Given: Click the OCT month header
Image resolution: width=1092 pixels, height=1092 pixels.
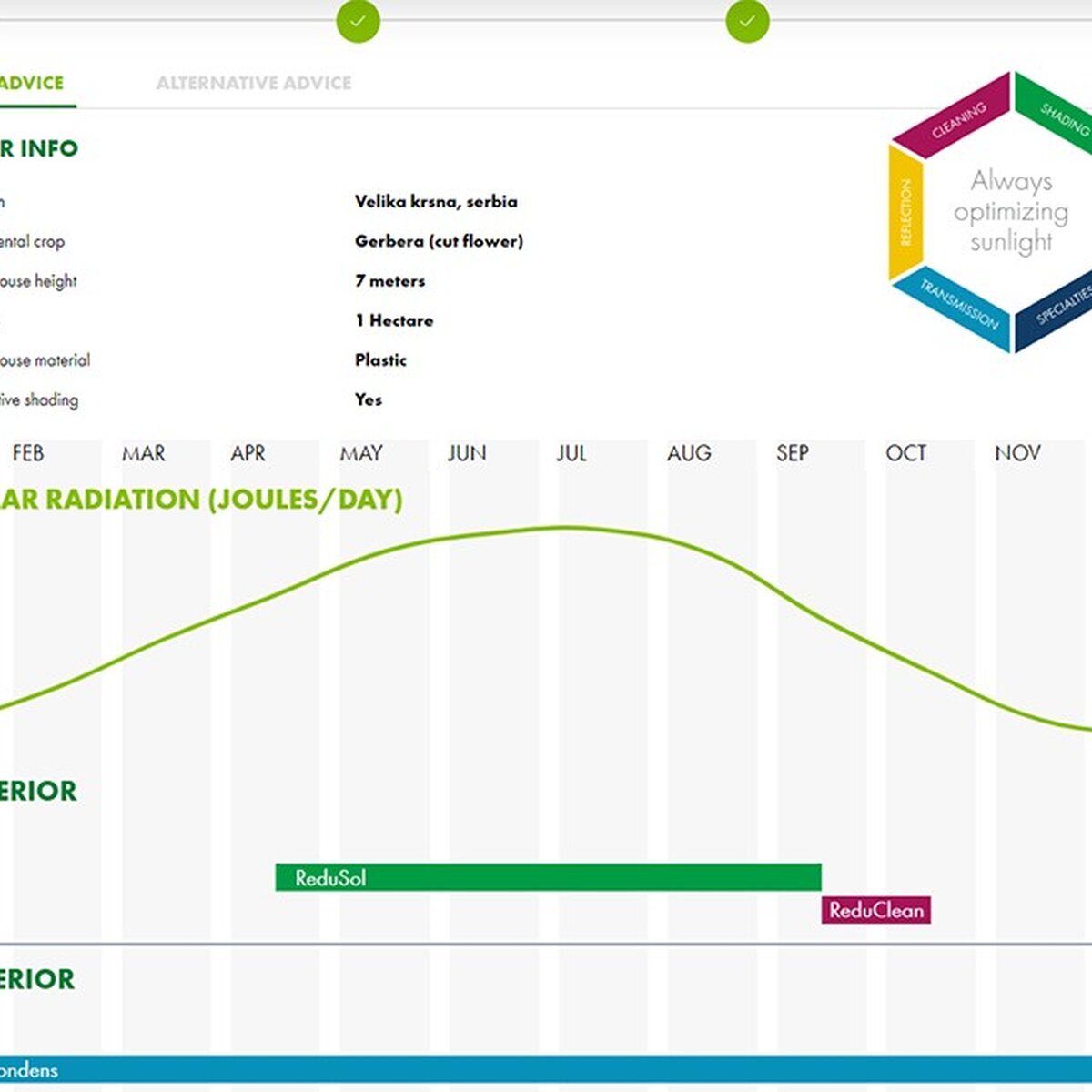Looking at the screenshot, I should 906,453.
